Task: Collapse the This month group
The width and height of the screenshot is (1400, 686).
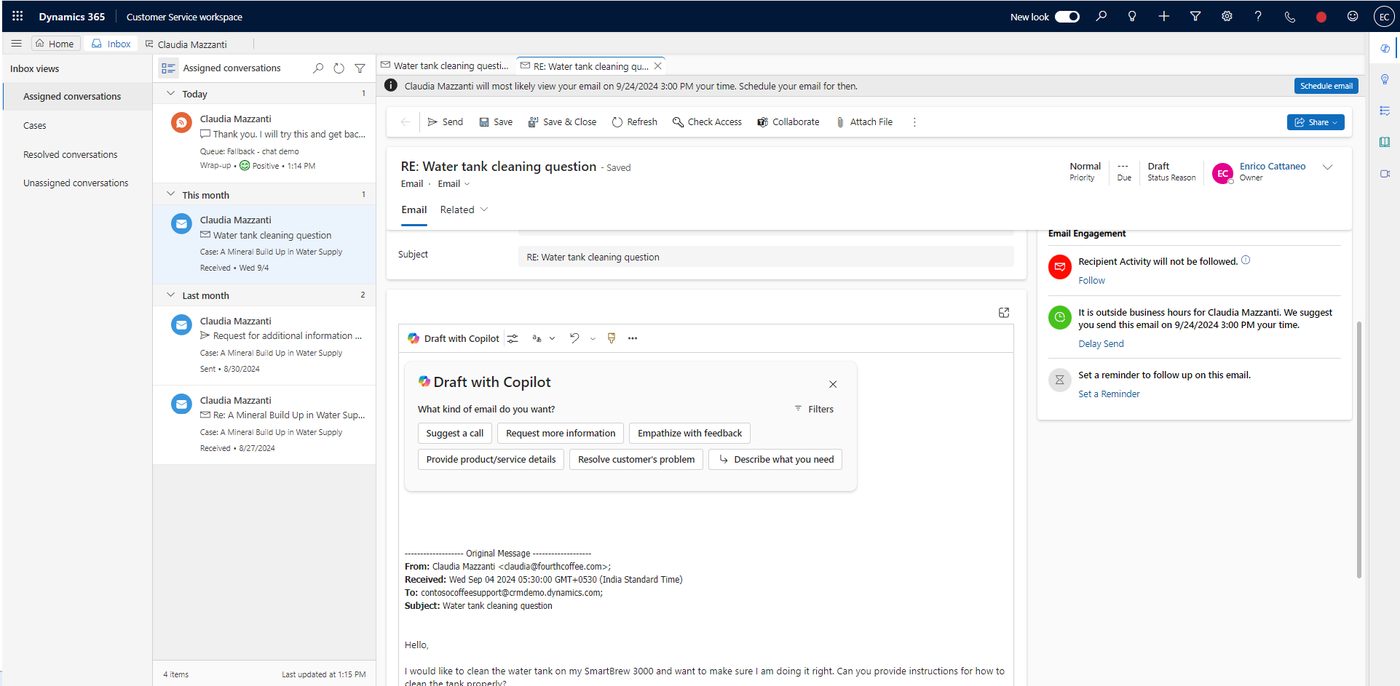Action: (170, 195)
